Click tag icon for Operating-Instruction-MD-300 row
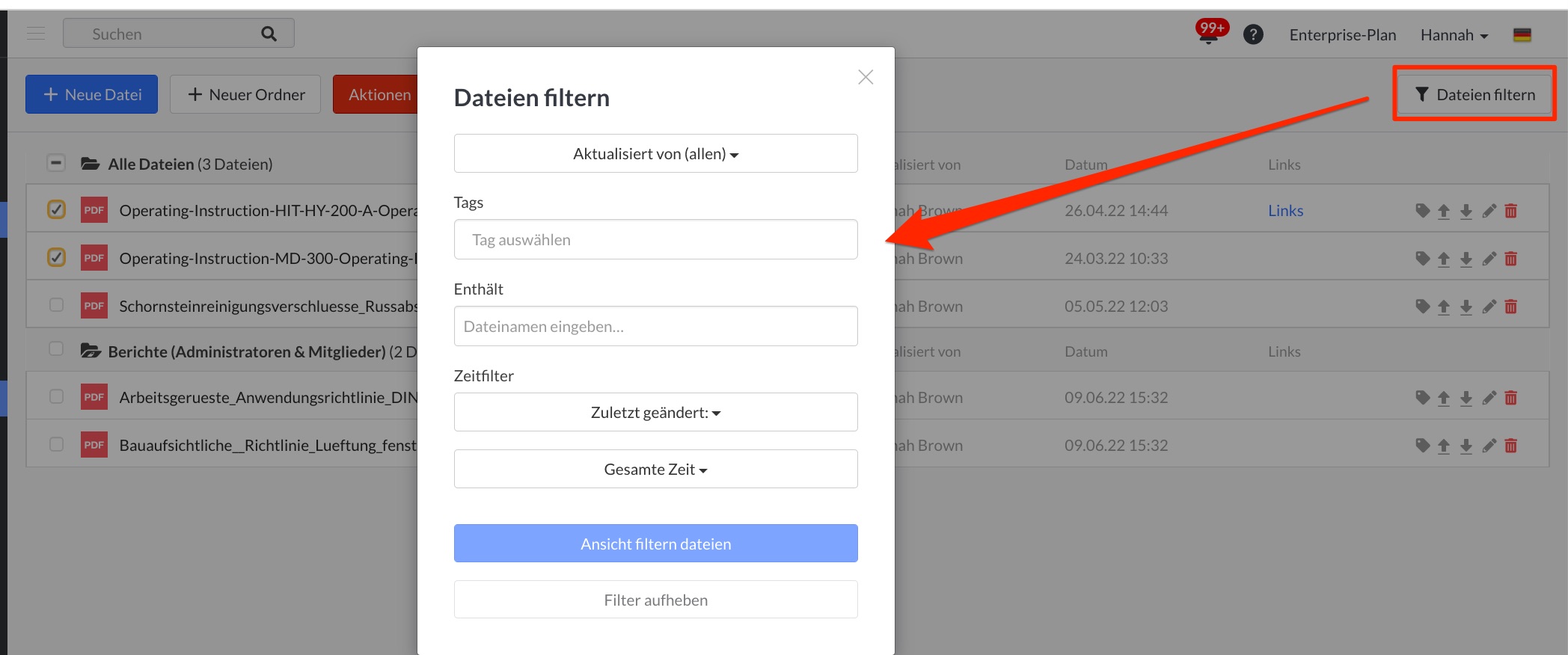This screenshot has width=1568, height=655. click(1422, 259)
